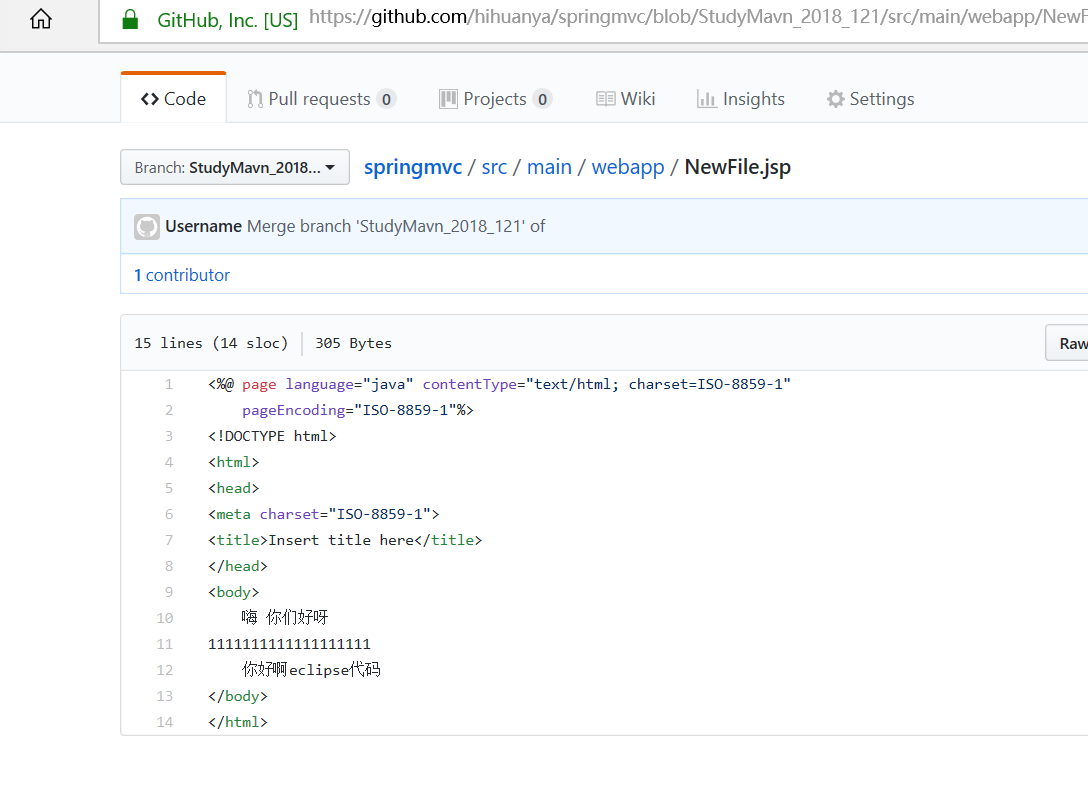Screen dimensions: 1088x785
Task: Click the springmvc breadcrumb link
Action: point(412,167)
